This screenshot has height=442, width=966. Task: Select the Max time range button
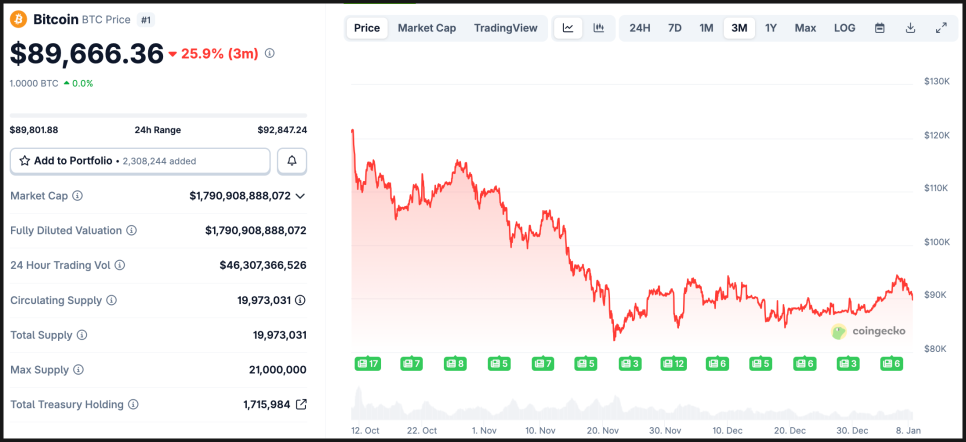(805, 28)
